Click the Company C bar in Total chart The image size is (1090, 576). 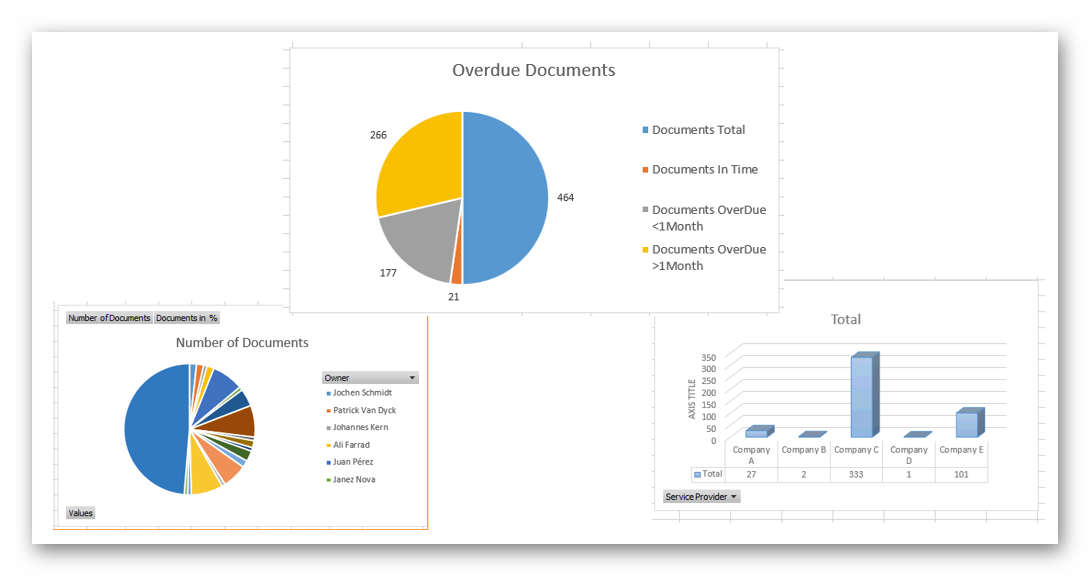862,398
